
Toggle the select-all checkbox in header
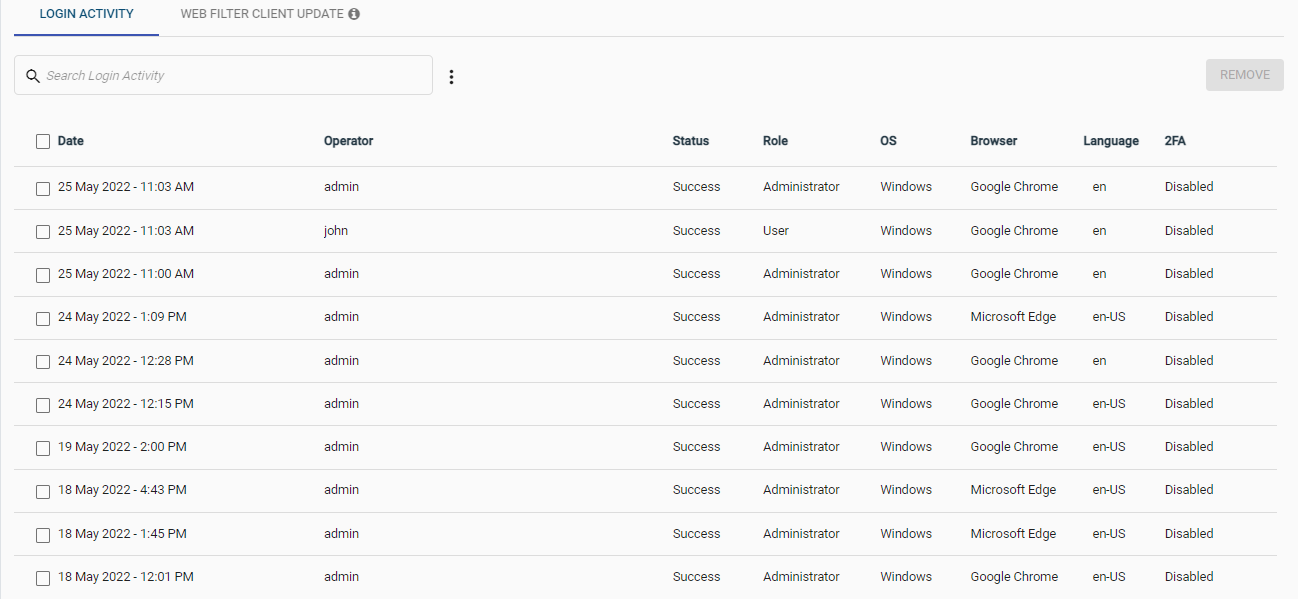pos(43,142)
